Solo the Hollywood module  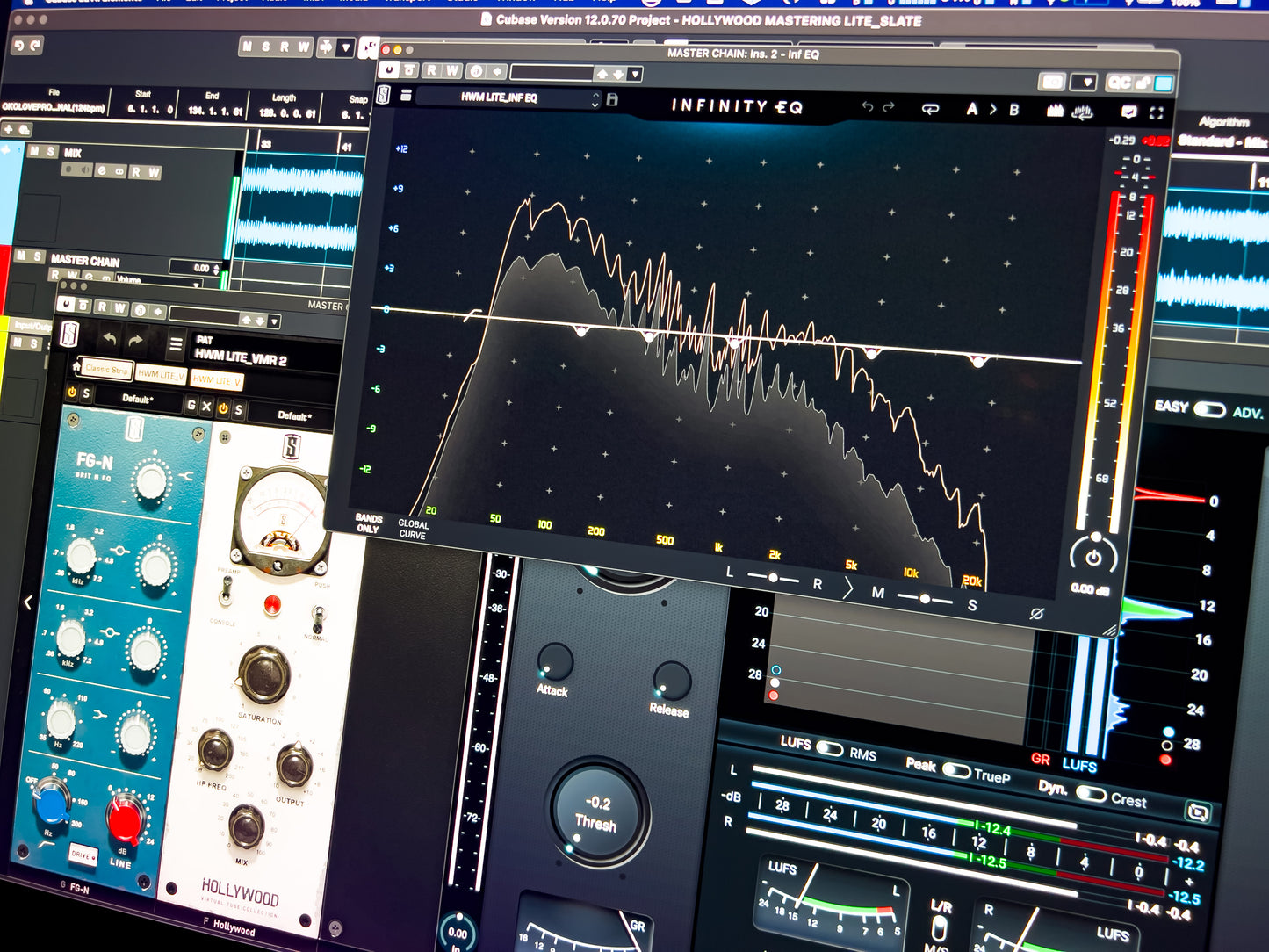239,410
